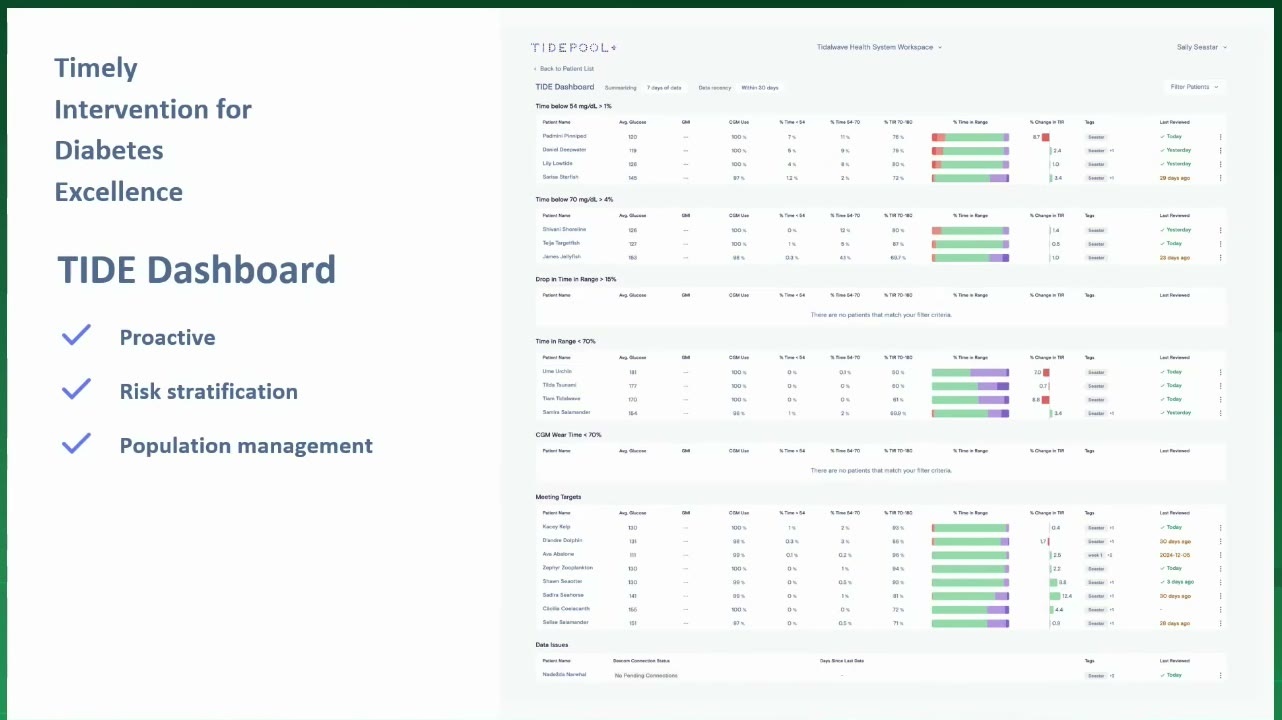The width and height of the screenshot is (1282, 720).
Task: Open the Sally Seastar account dropdown
Action: (1202, 47)
